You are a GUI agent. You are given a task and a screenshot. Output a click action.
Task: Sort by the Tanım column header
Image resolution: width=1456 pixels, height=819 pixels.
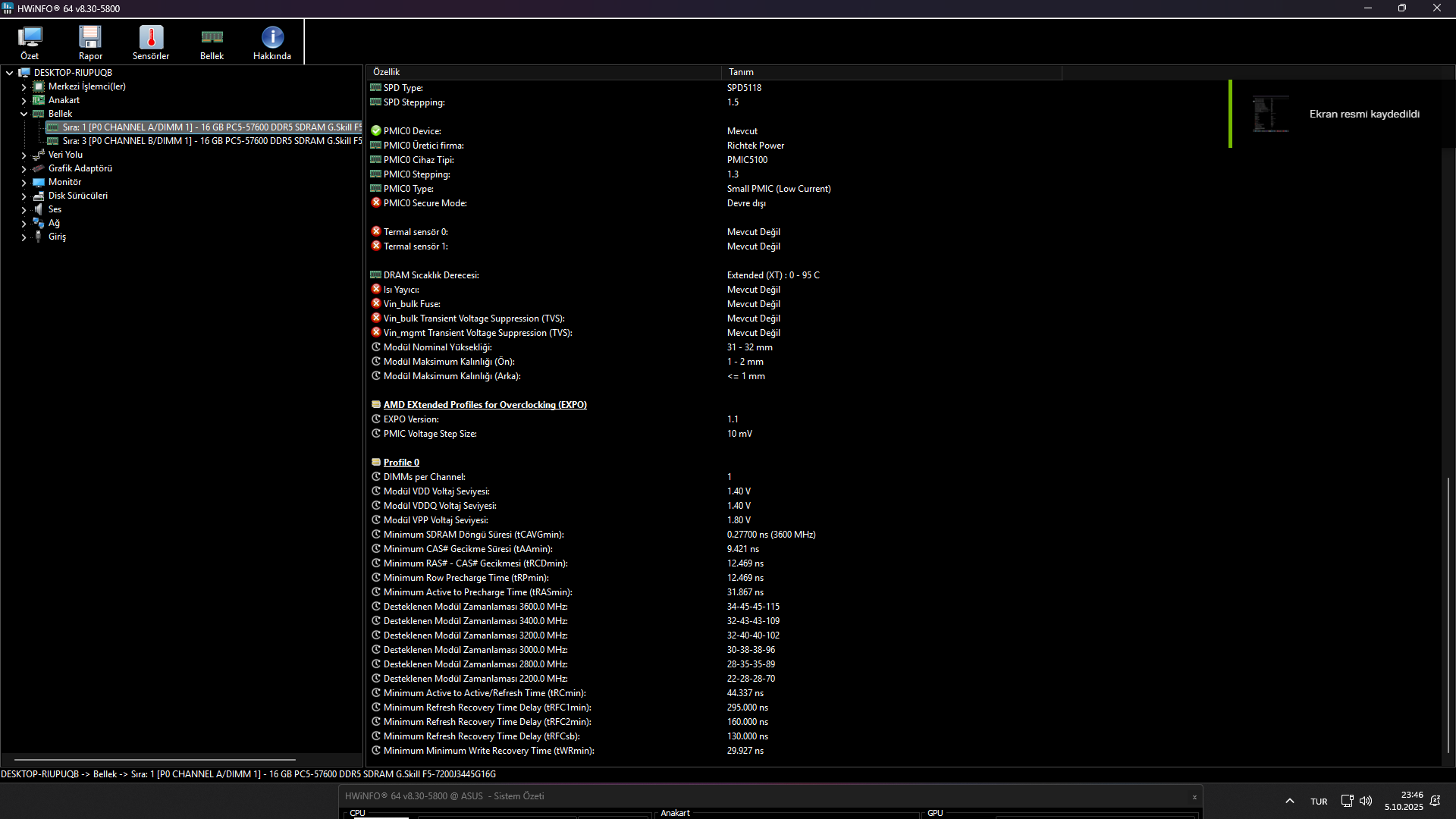(x=891, y=72)
